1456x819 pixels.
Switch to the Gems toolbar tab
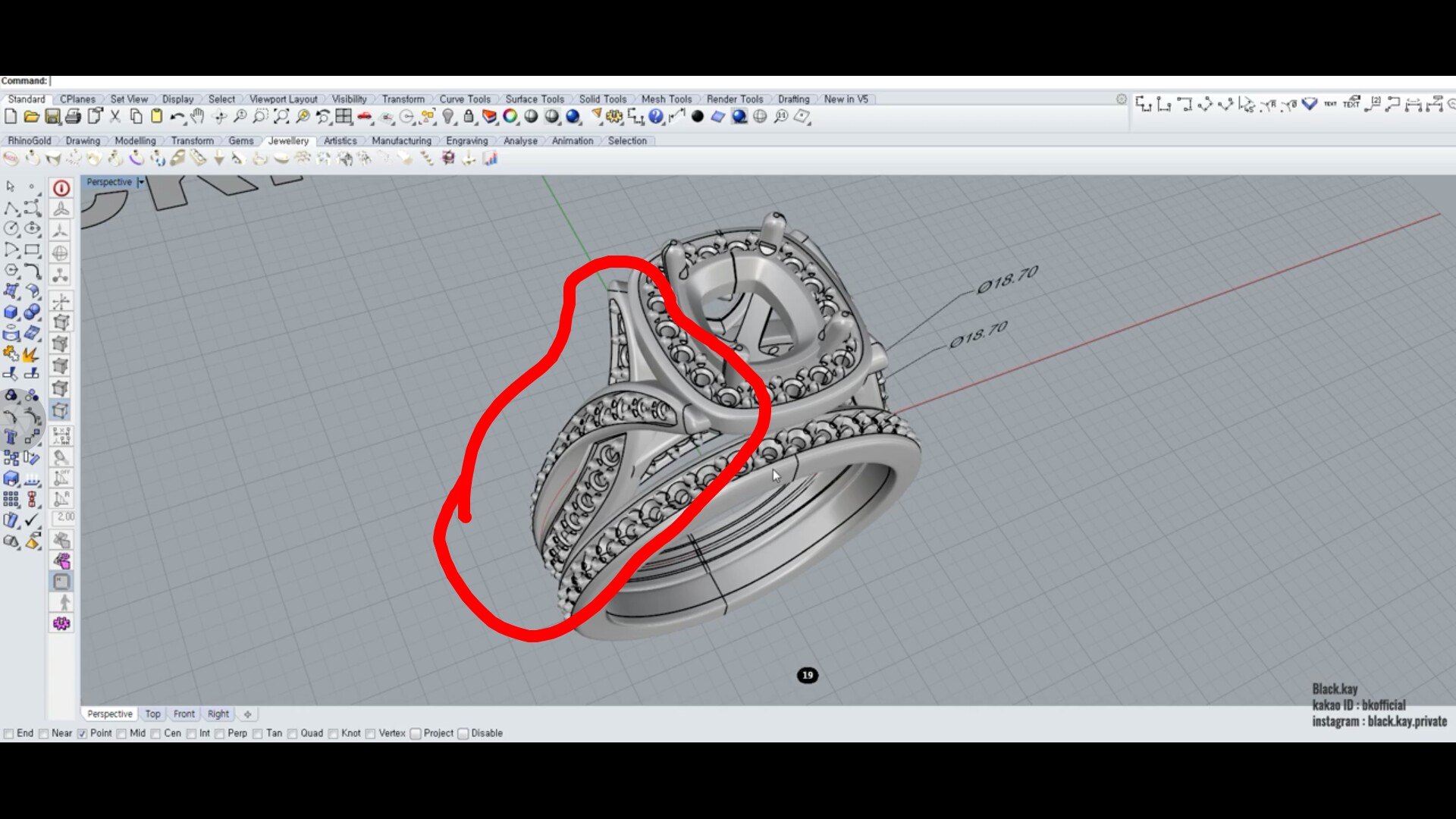coord(241,141)
